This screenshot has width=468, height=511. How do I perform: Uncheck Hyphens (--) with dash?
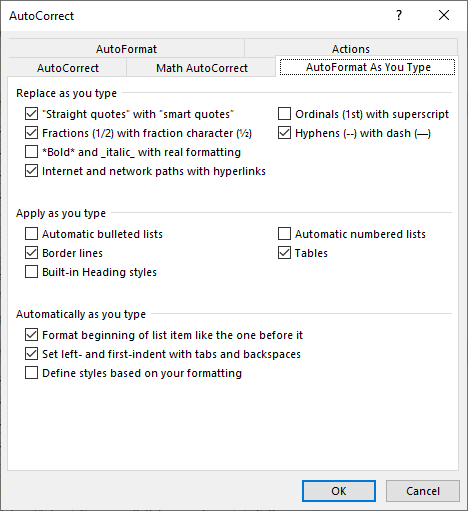(x=284, y=133)
